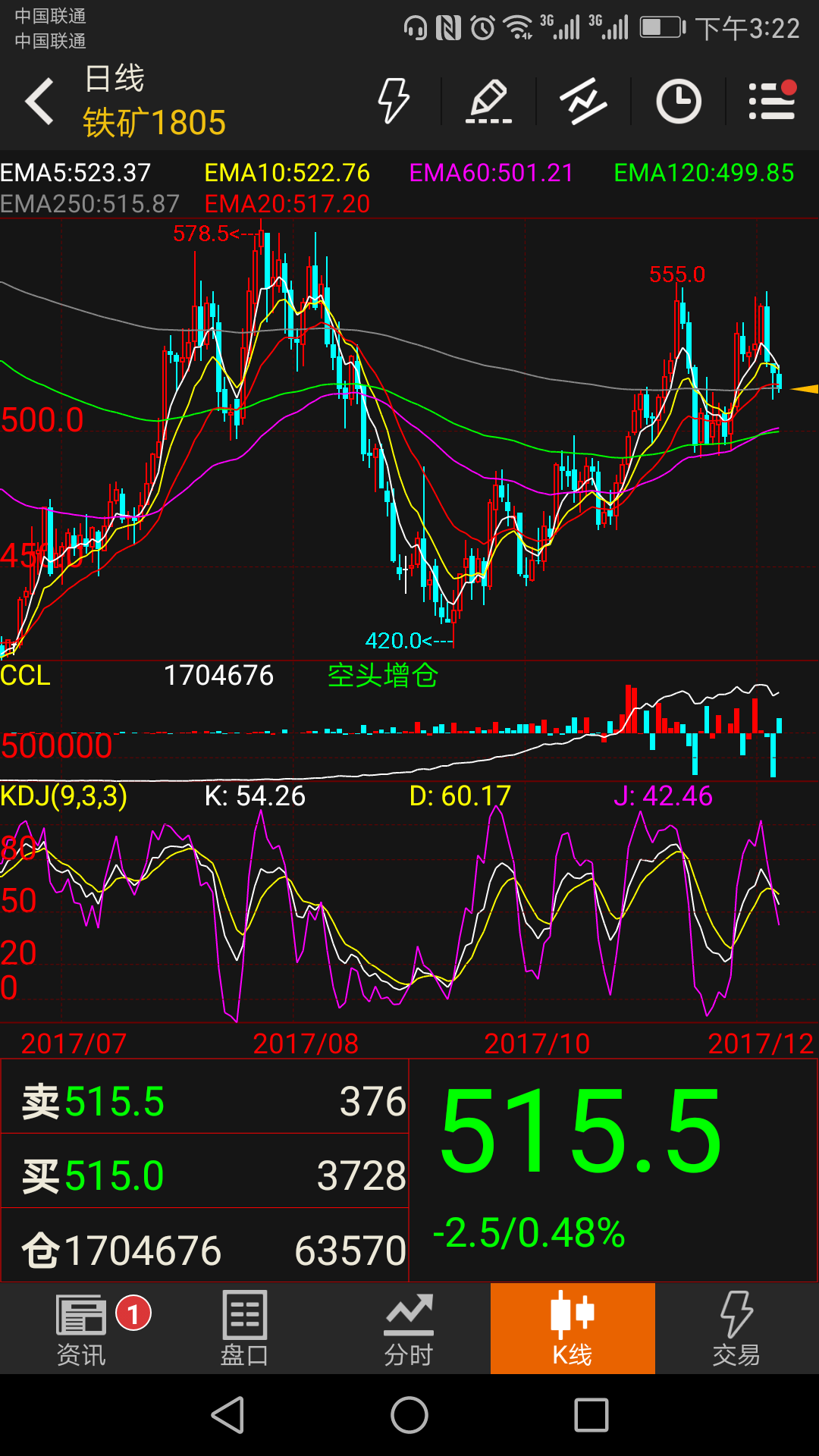819x1456 pixels.
Task: Tap the CCL indicator label
Action: pos(26,676)
